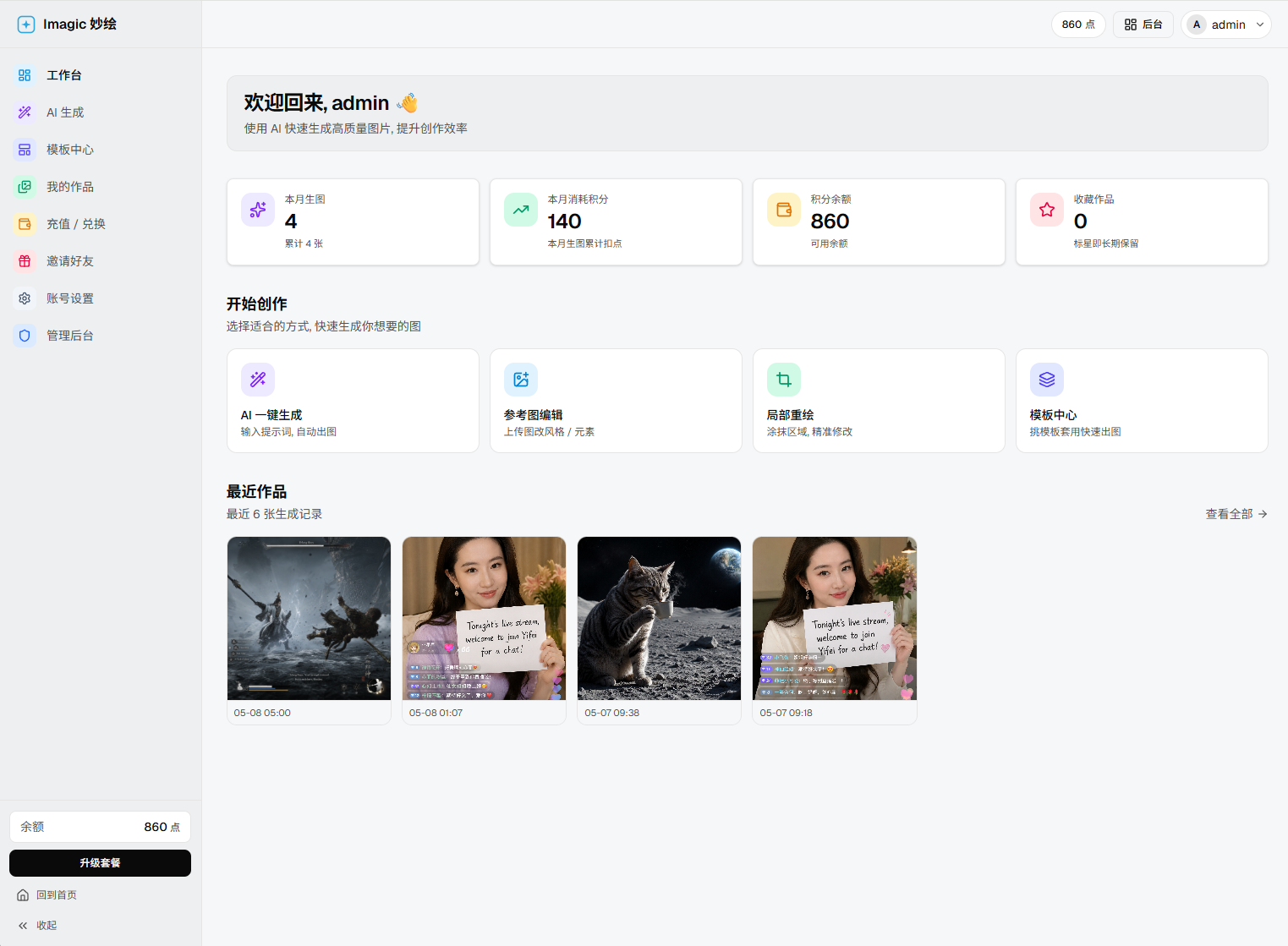This screenshot has width=1288, height=946.
Task: Click sidebar 余额 860 点 box
Action: coord(100,827)
